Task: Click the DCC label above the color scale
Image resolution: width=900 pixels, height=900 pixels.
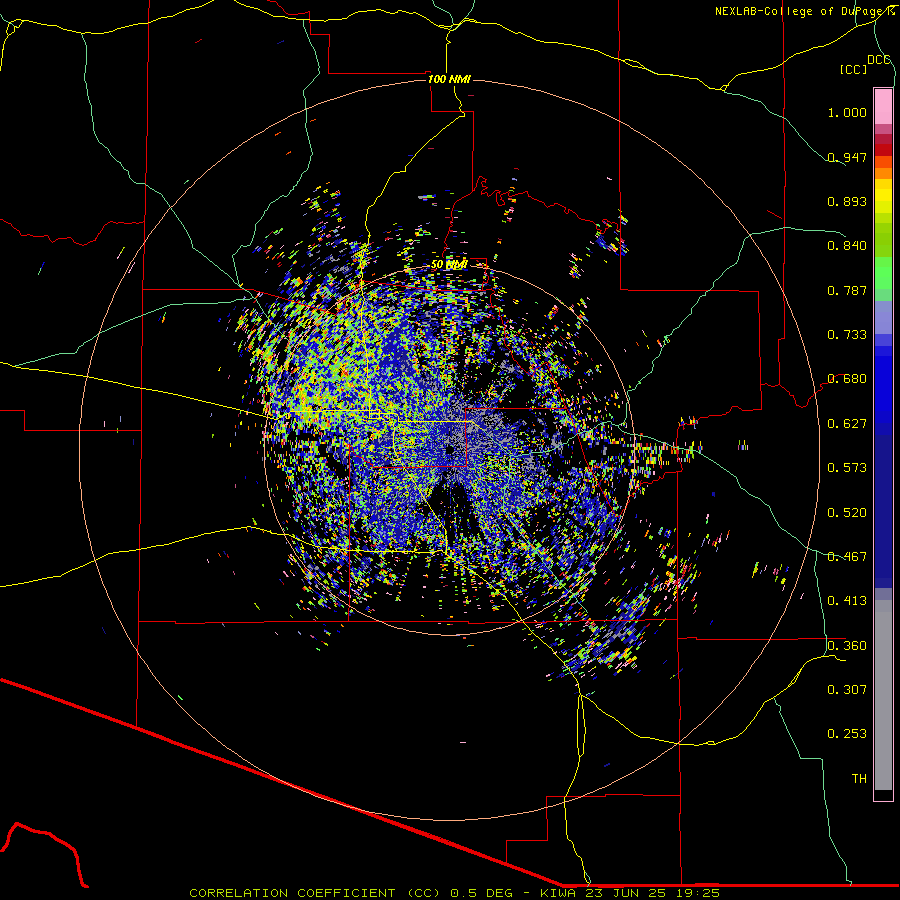Action: 878,60
